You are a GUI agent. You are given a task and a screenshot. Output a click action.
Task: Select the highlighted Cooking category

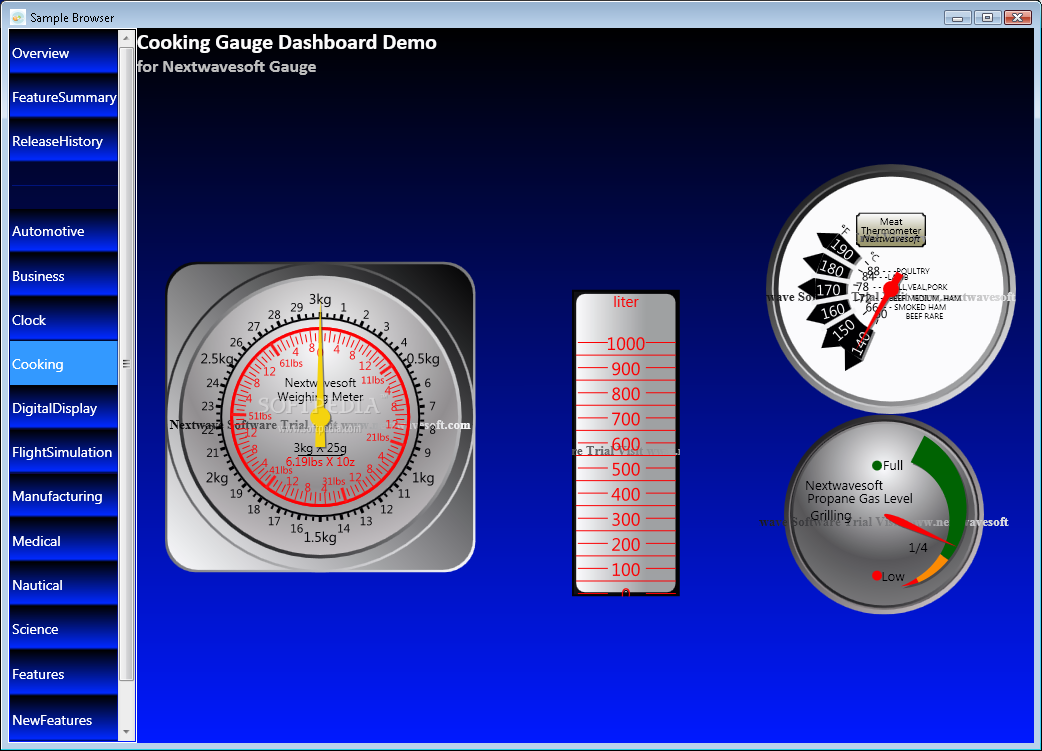coord(64,364)
